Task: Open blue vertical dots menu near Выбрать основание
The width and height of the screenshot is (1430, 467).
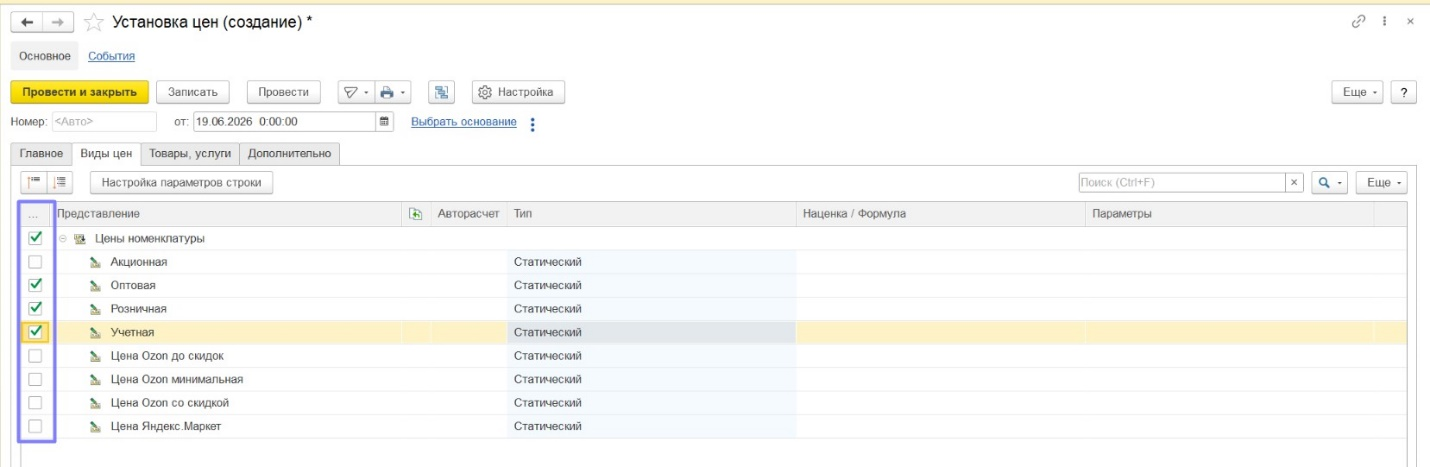Action: (x=532, y=124)
